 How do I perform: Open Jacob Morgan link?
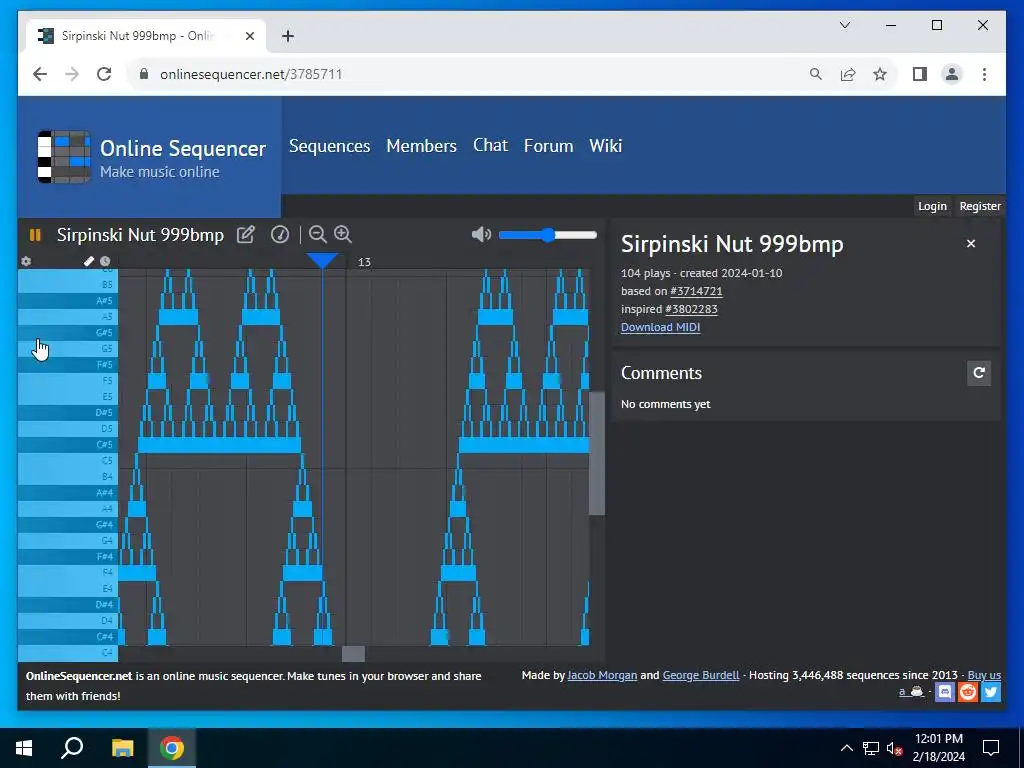pyautogui.click(x=602, y=675)
